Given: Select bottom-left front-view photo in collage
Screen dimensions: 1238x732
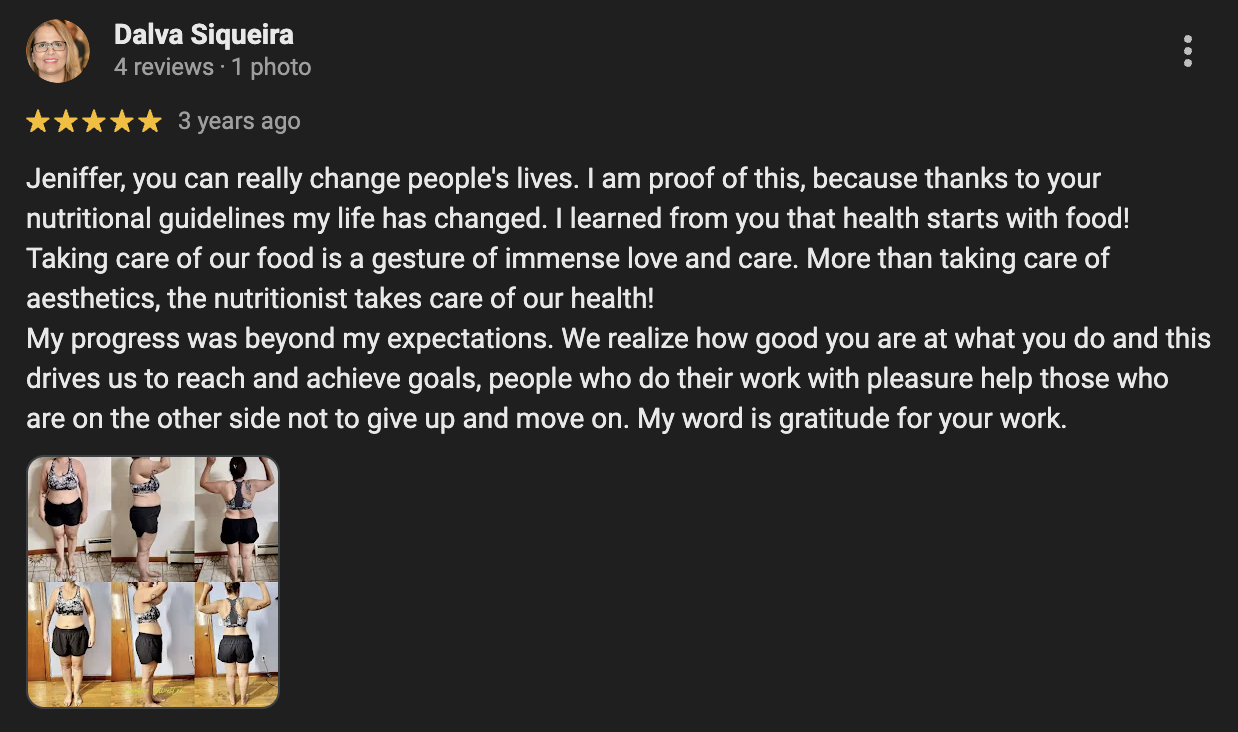Looking at the screenshot, I should (68, 644).
